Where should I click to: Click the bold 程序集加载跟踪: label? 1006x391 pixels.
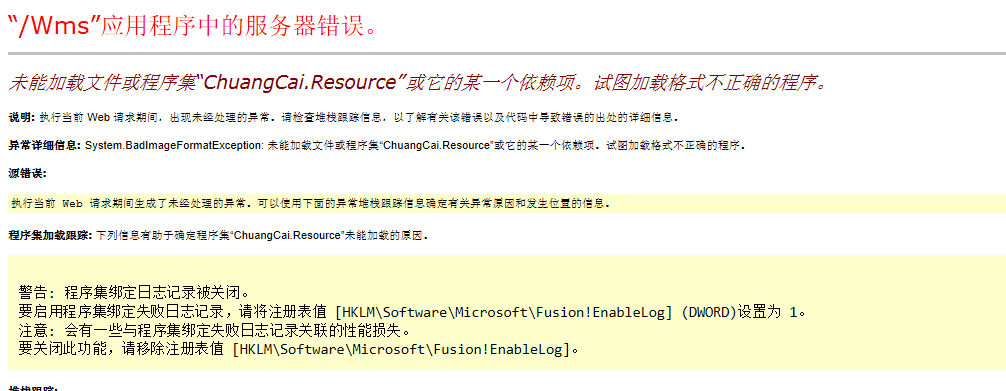click(x=51, y=236)
